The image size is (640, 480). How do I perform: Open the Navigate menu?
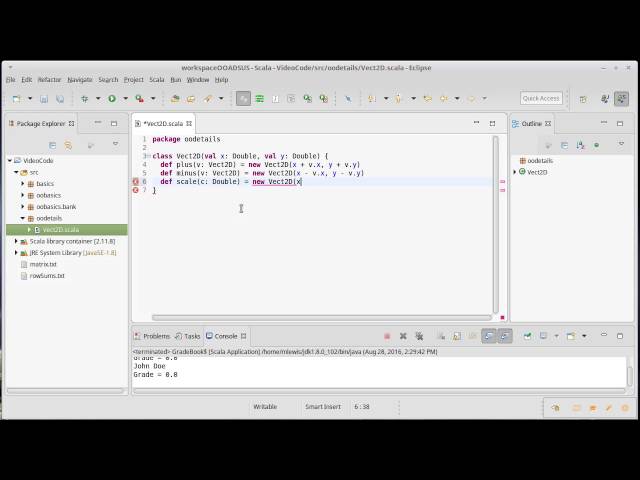[80, 80]
